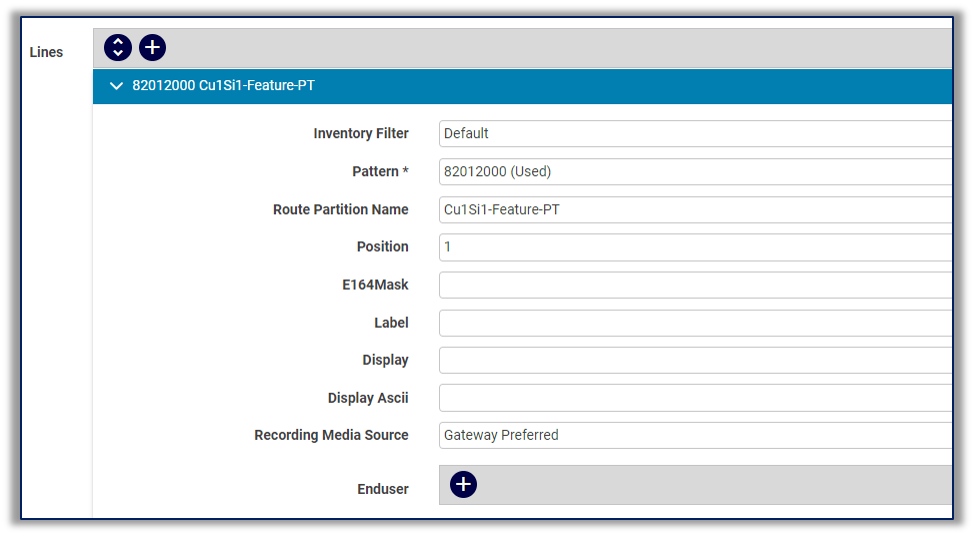Viewport: 974px width, 536px height.
Task: Click the Enduser field label text
Action: tap(382, 489)
